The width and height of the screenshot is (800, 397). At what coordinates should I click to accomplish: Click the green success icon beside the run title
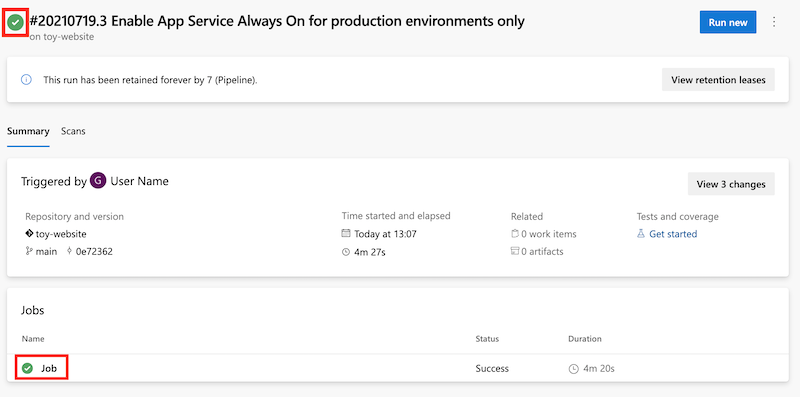tap(16, 22)
